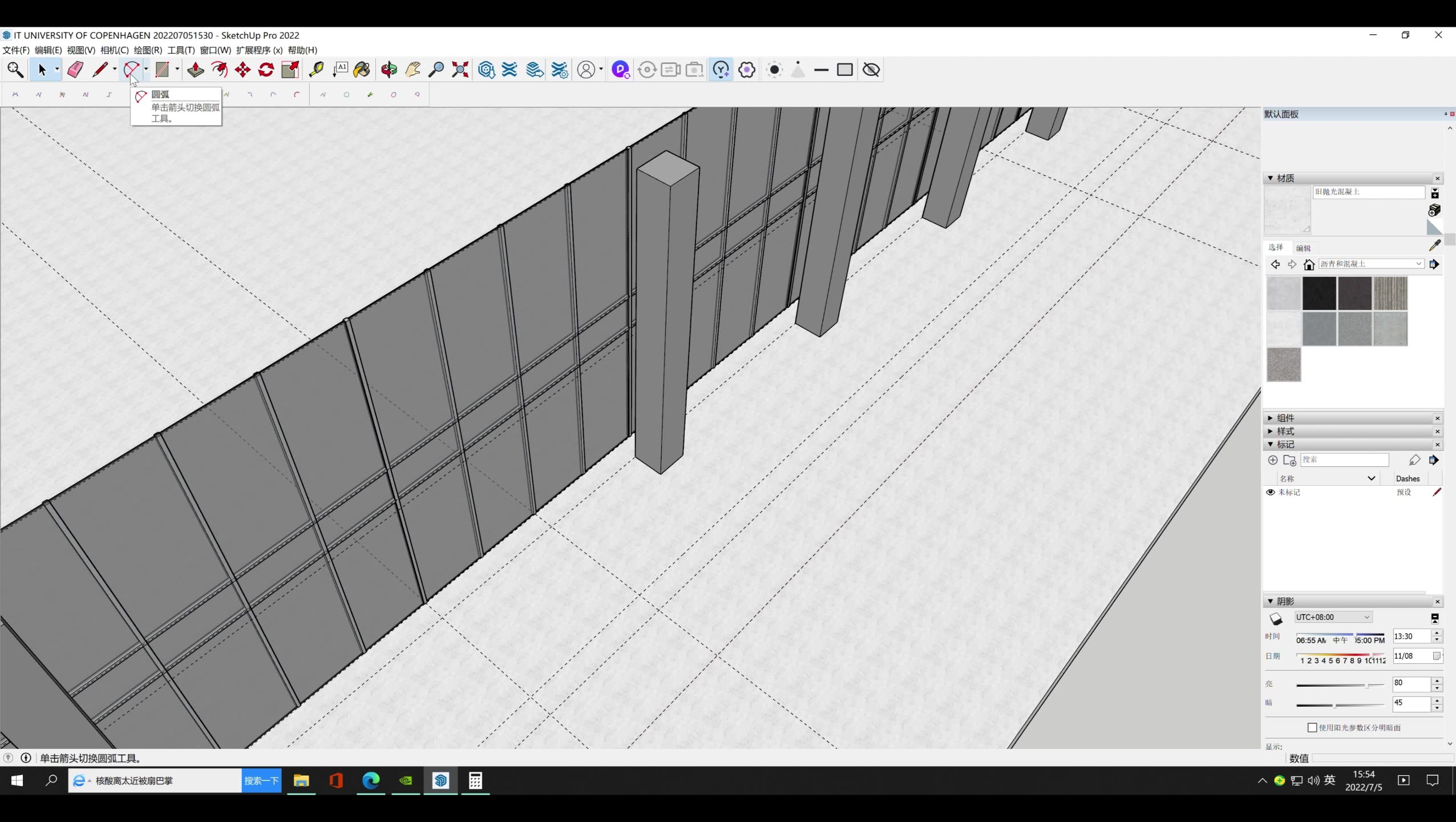The width and height of the screenshot is (1456, 822).
Task: Open the 相机(C) menu
Action: click(x=114, y=50)
